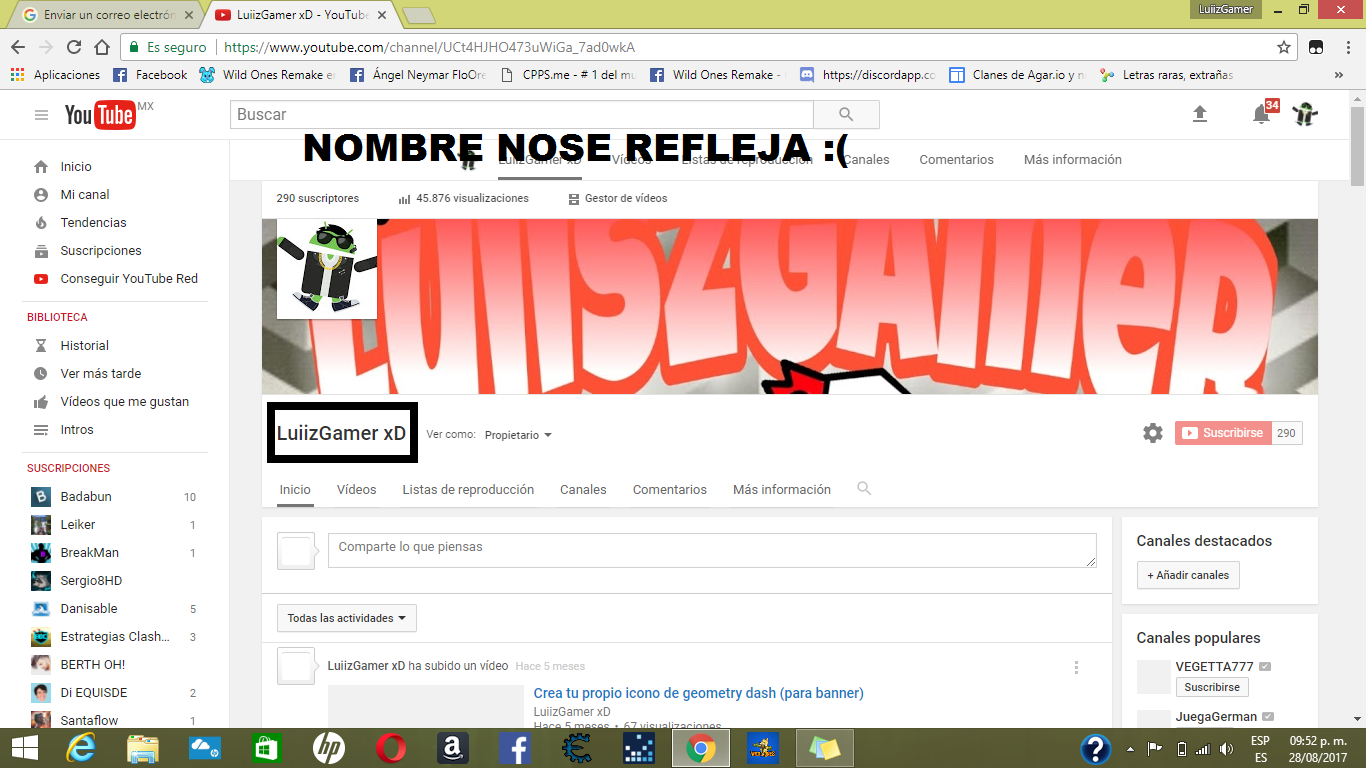Open the Facebook bookmark
1366x768 pixels.
coord(150,75)
